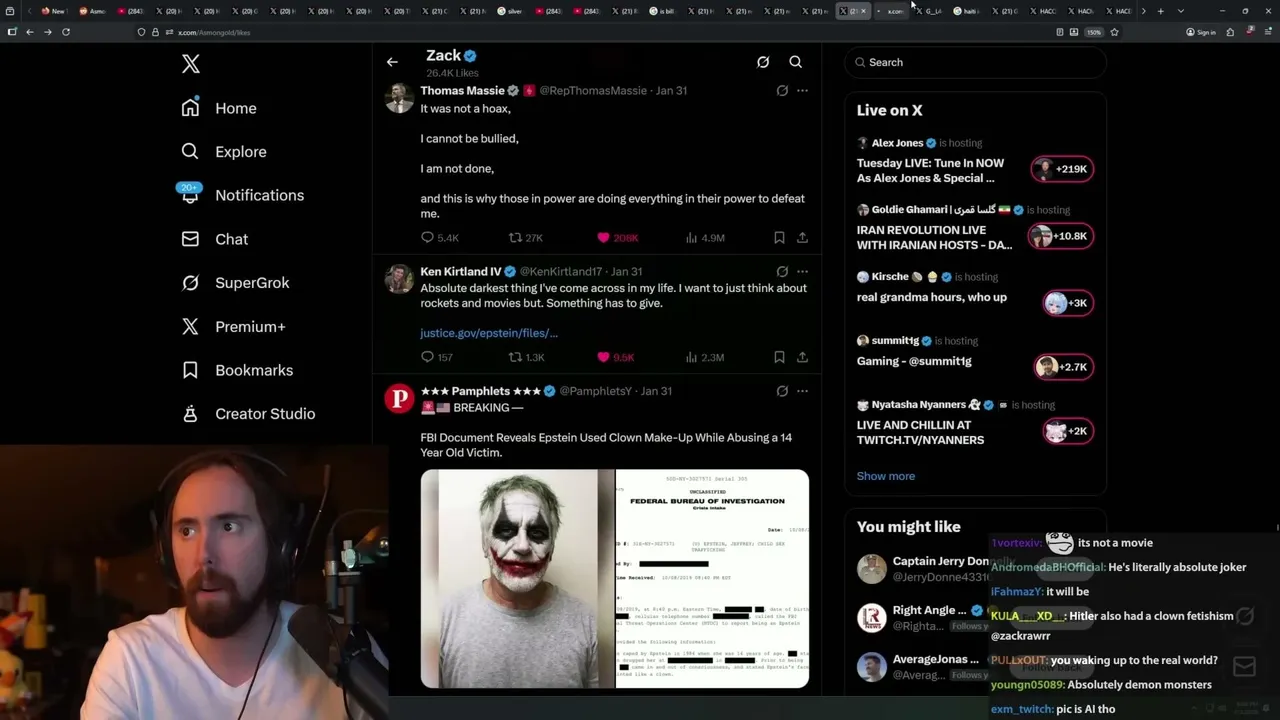Click Show more under Live on X
The width and height of the screenshot is (1280, 720).
[886, 476]
